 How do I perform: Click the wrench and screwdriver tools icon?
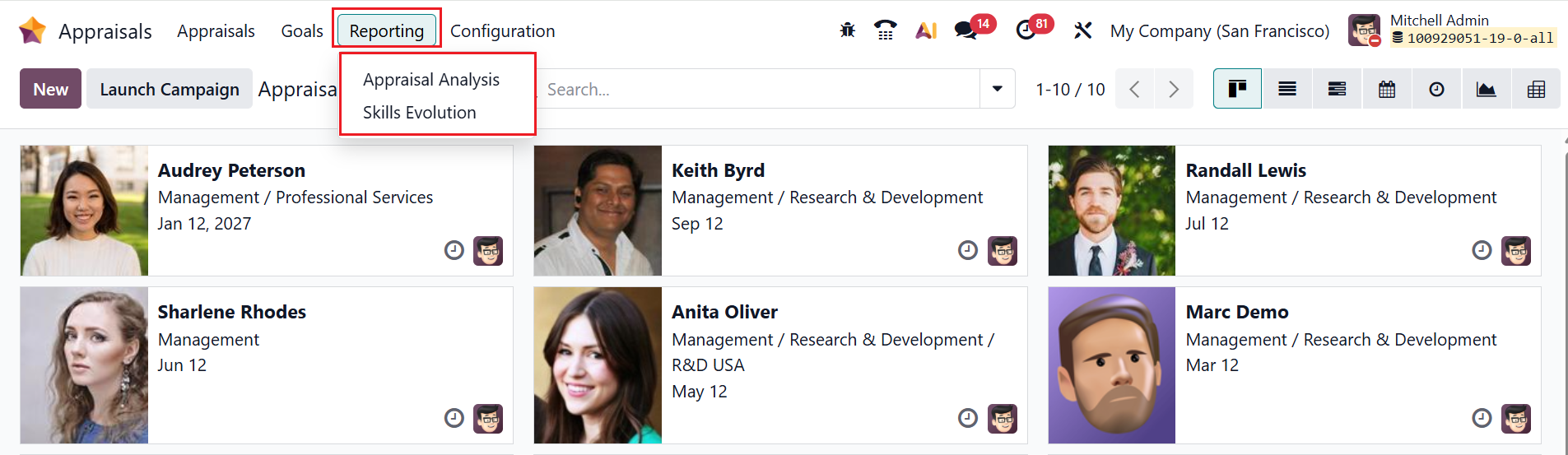(x=1082, y=31)
